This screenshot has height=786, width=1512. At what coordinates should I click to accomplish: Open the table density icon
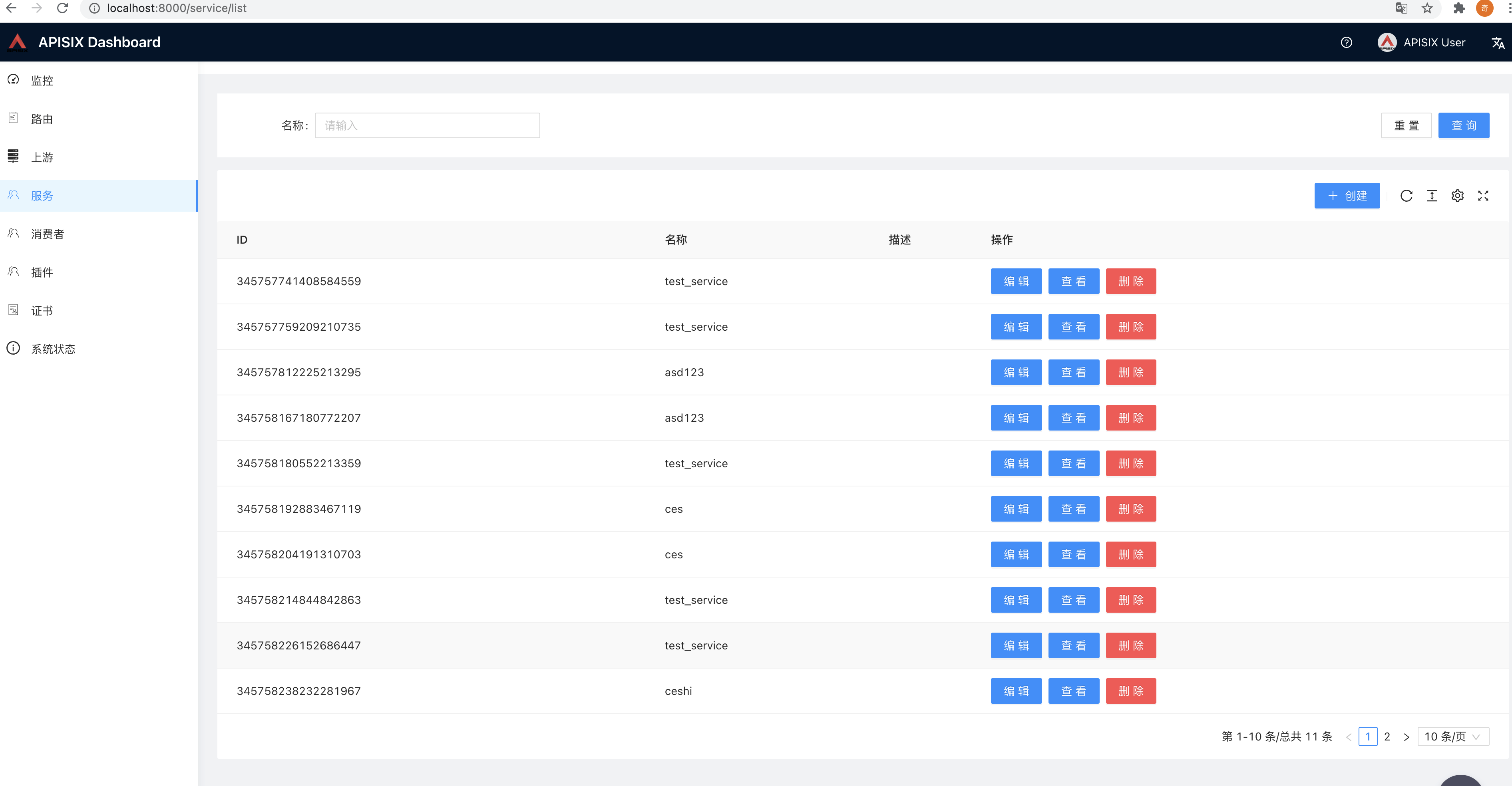tap(1432, 196)
